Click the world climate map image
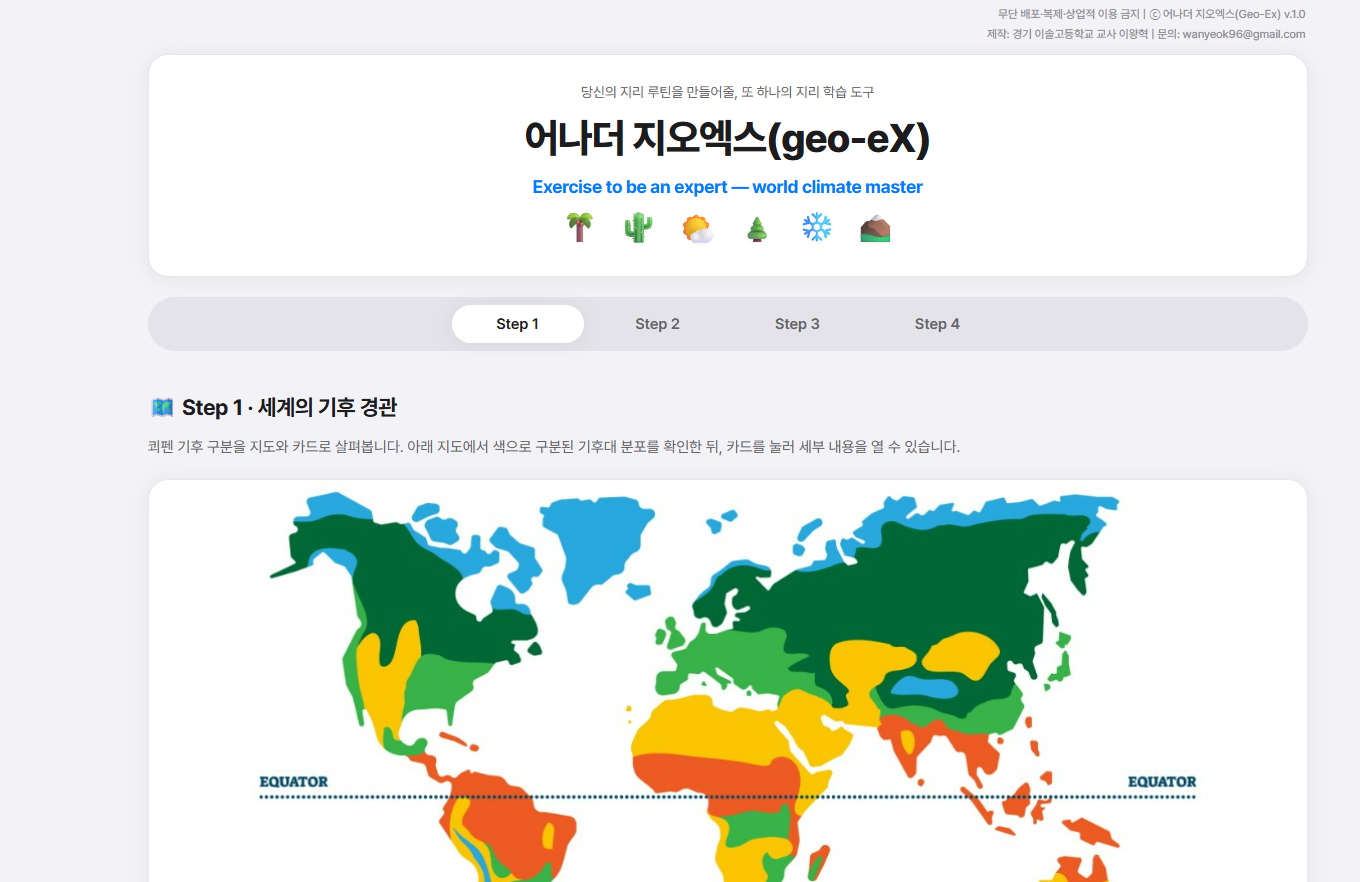The width and height of the screenshot is (1360, 882). 728,685
